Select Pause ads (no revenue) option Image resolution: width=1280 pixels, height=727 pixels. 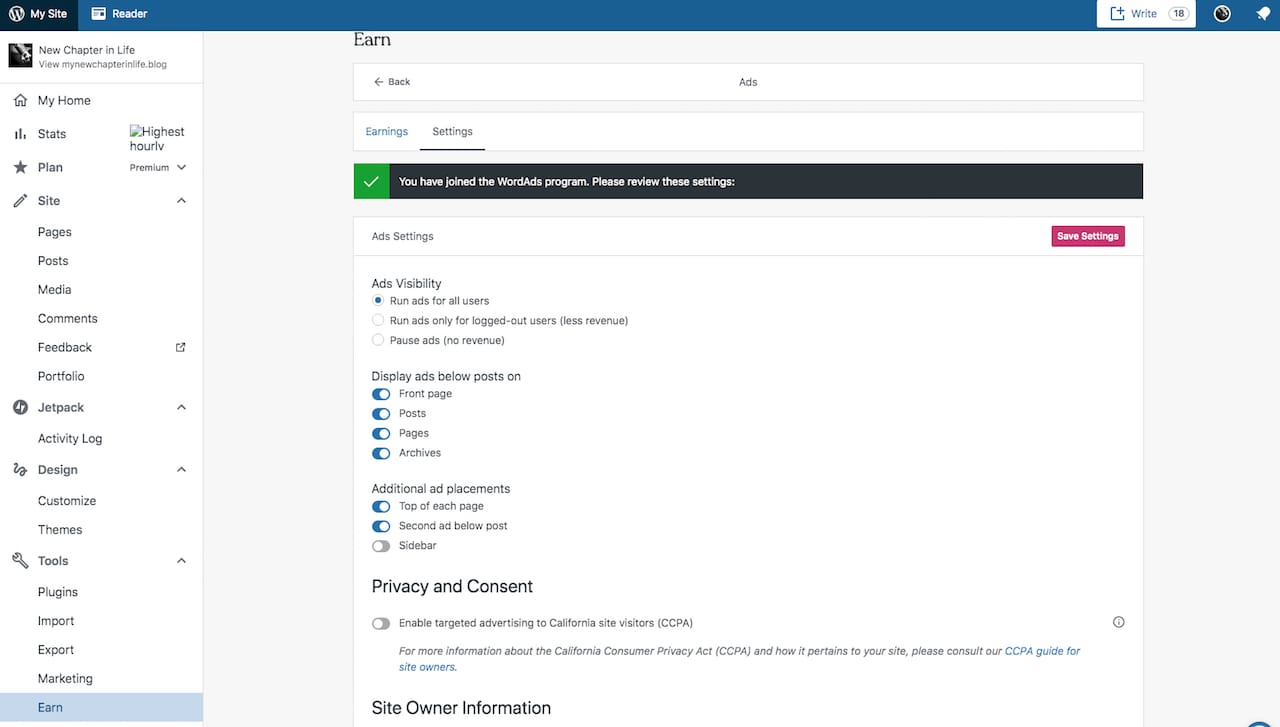[x=378, y=340]
